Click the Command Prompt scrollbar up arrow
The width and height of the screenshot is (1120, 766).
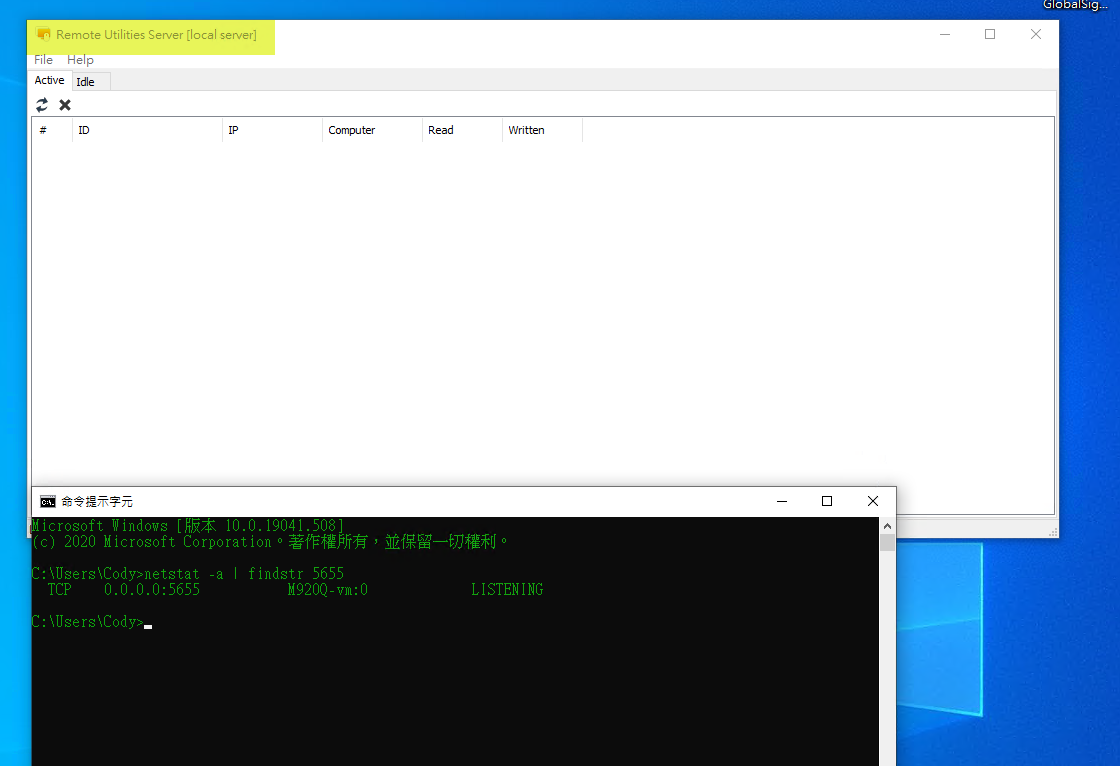887,525
